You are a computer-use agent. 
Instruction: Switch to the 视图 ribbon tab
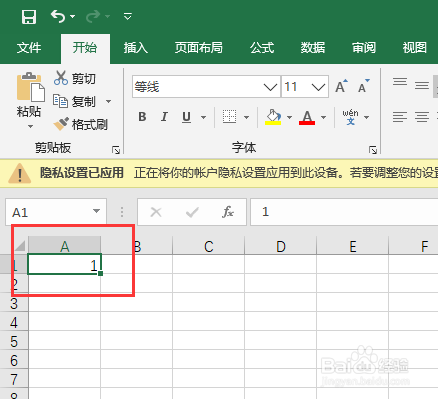pos(414,48)
